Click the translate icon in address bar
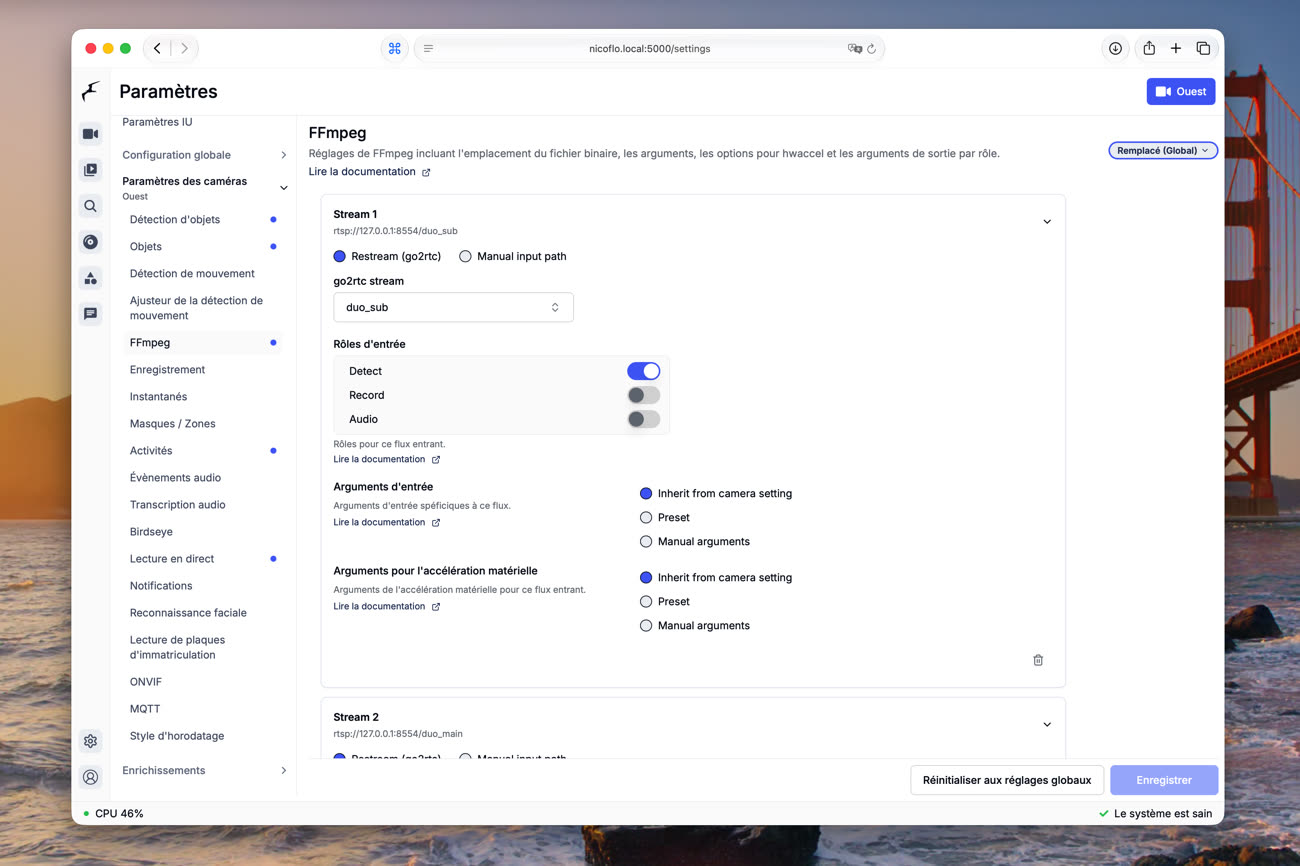This screenshot has width=1300, height=866. pos(854,48)
